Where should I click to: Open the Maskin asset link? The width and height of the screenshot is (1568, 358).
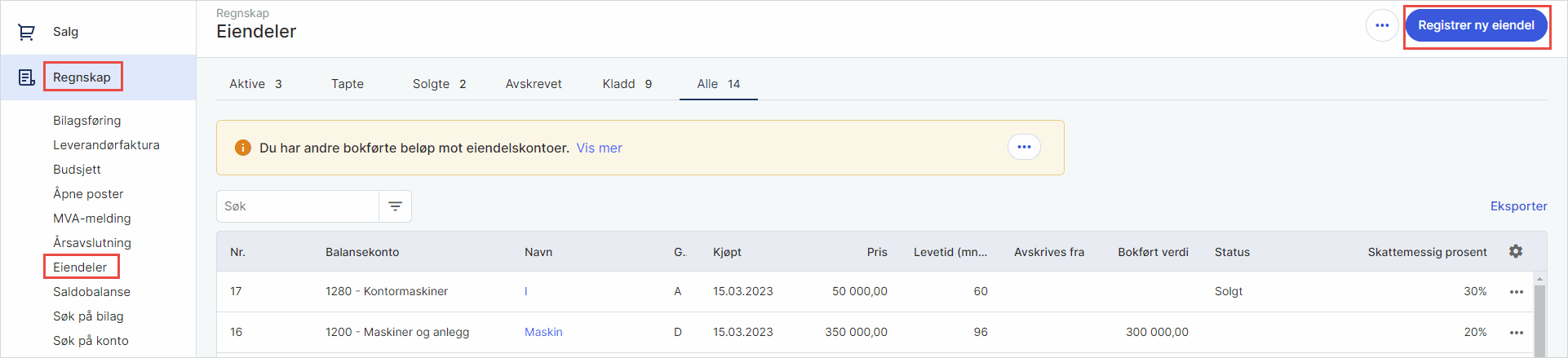click(543, 332)
